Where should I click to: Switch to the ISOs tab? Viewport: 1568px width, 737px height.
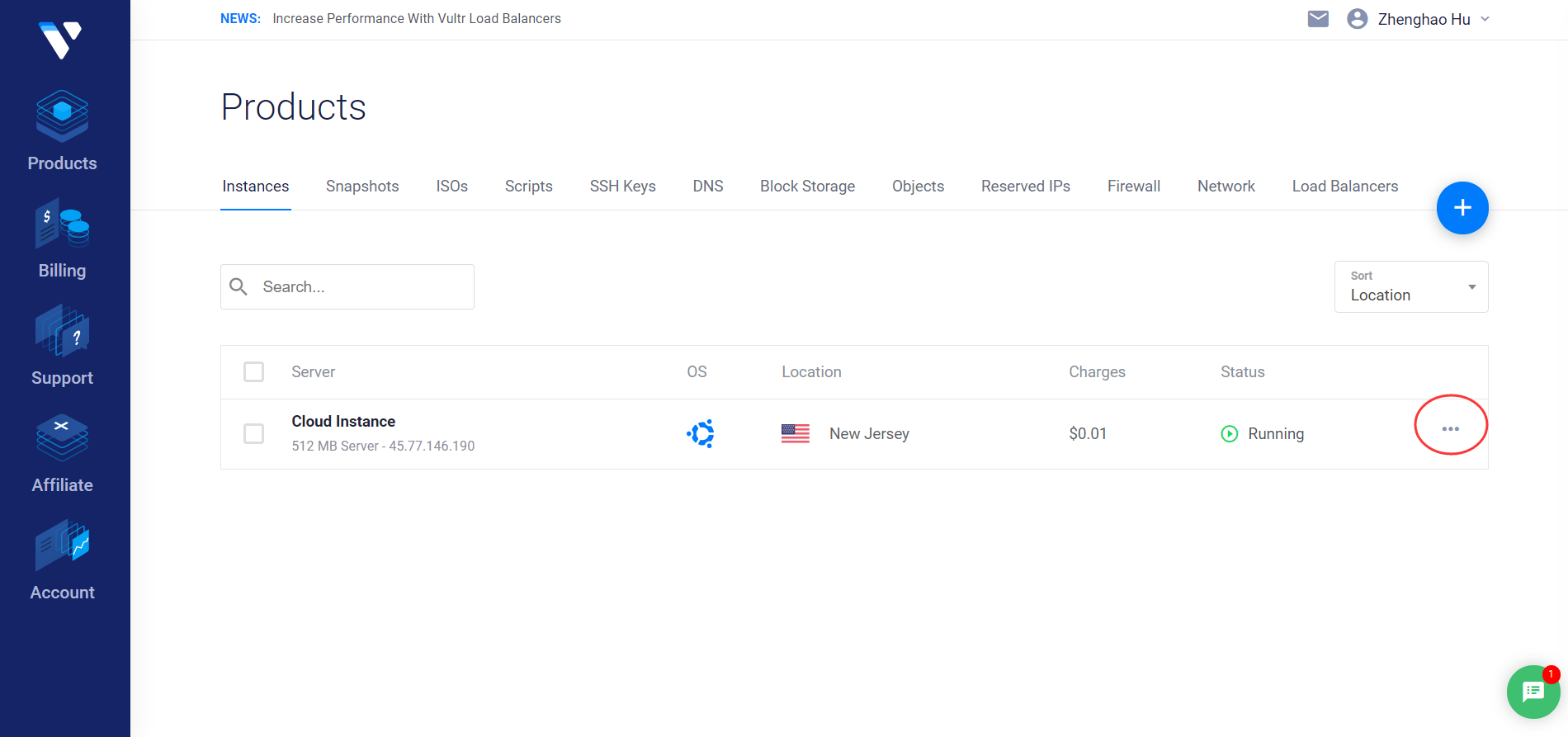click(x=452, y=187)
